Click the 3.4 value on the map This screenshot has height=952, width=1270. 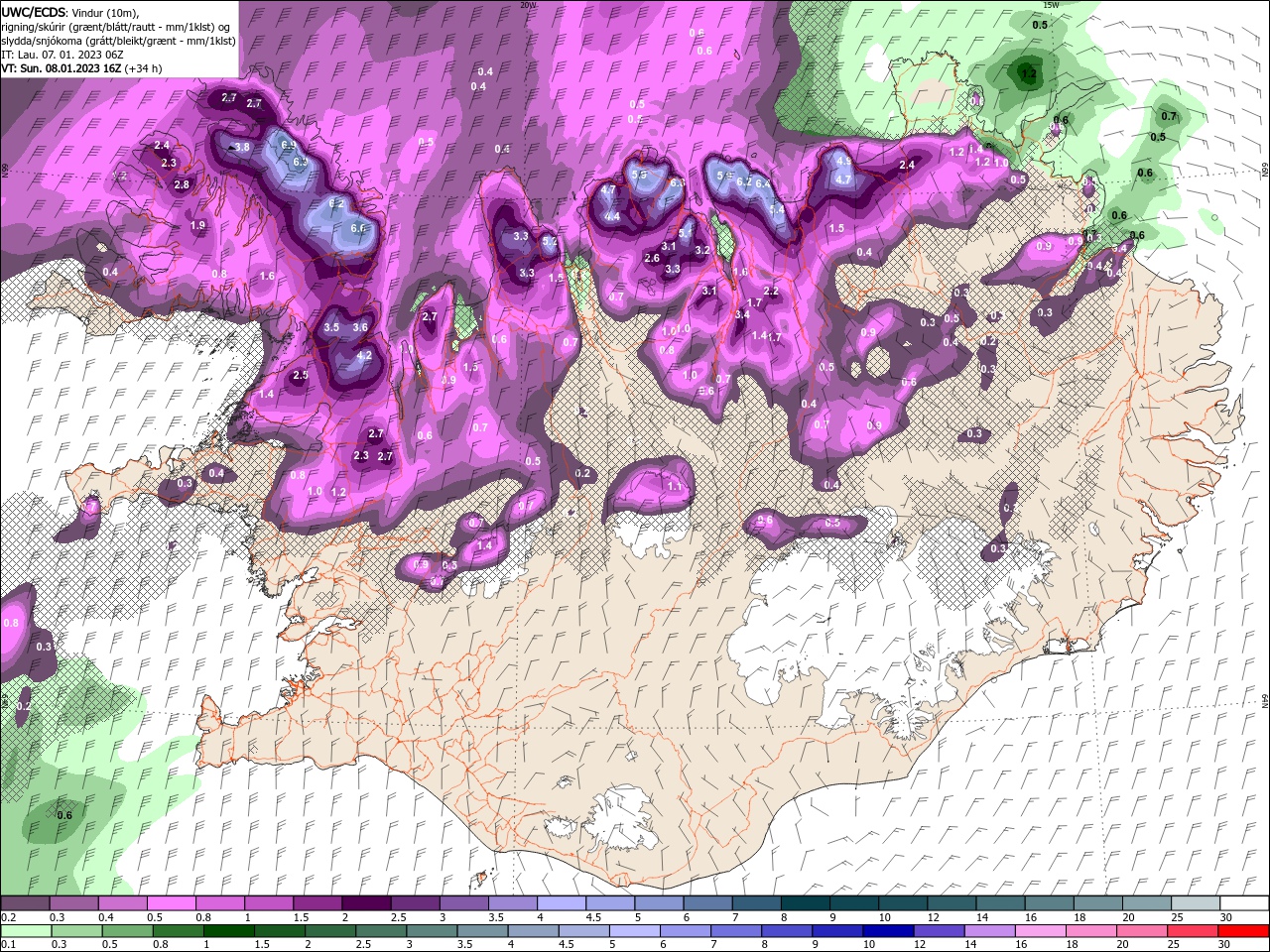742,314
